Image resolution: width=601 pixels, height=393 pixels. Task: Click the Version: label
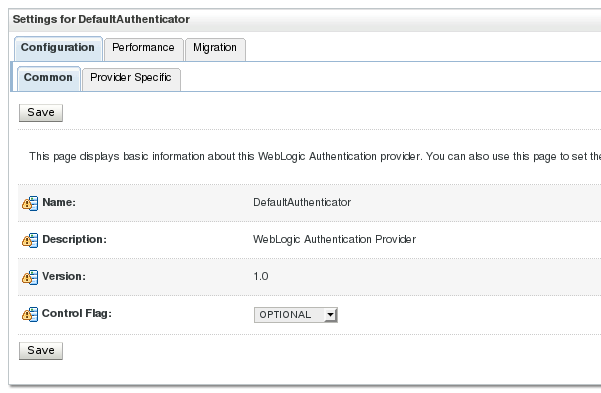tap(64, 276)
